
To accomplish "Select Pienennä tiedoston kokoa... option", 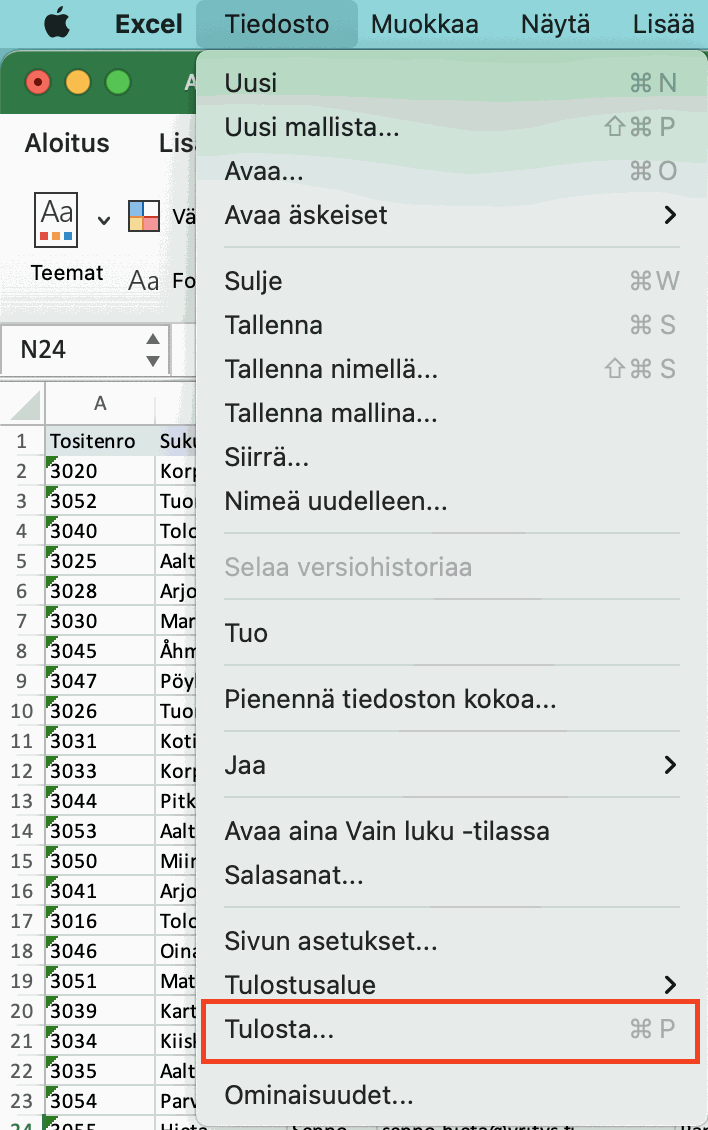I will (x=451, y=698).
